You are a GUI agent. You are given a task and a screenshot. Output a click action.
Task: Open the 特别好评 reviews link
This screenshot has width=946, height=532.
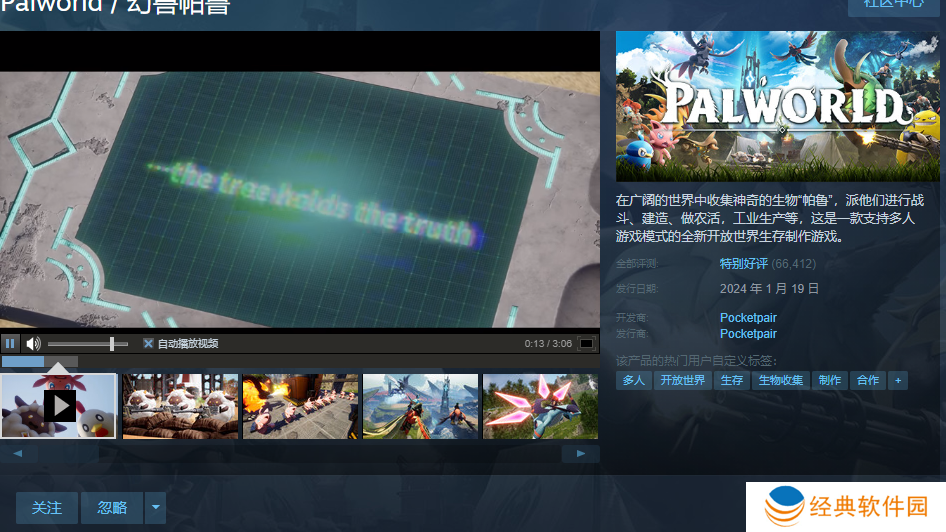coord(744,264)
